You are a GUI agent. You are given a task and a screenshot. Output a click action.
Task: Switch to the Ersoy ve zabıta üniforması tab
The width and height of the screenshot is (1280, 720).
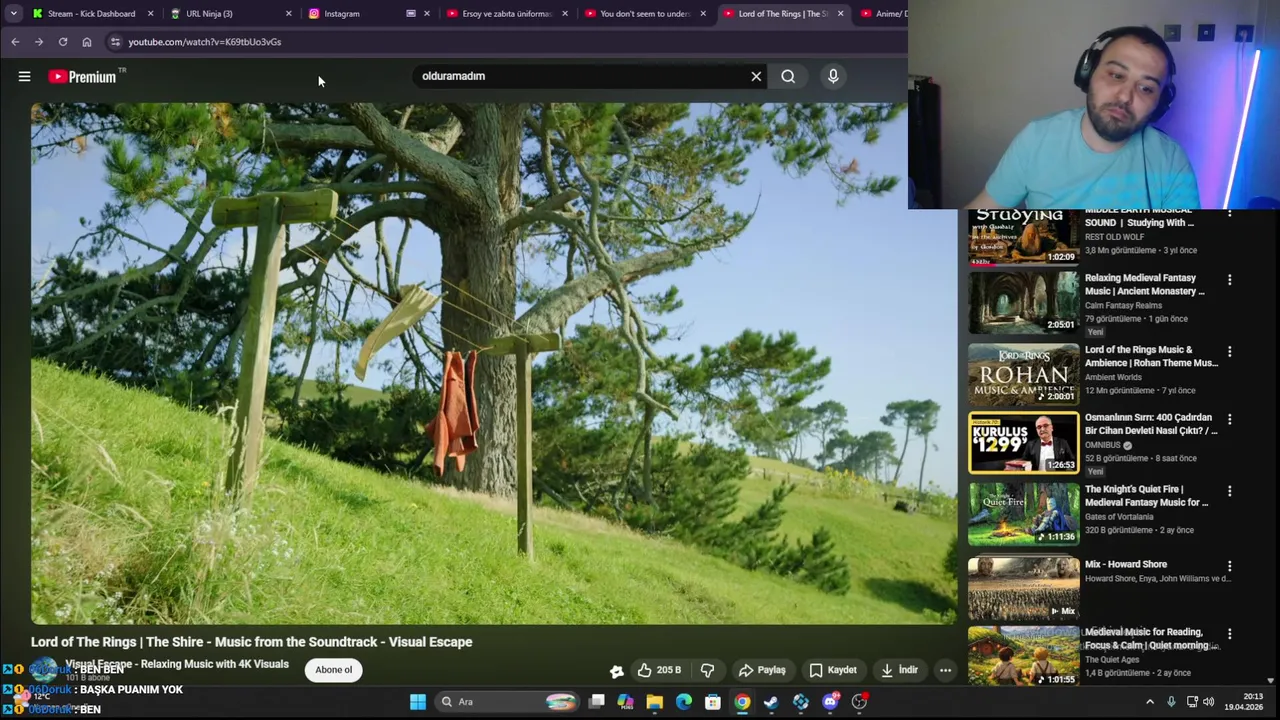pyautogui.click(x=506, y=14)
